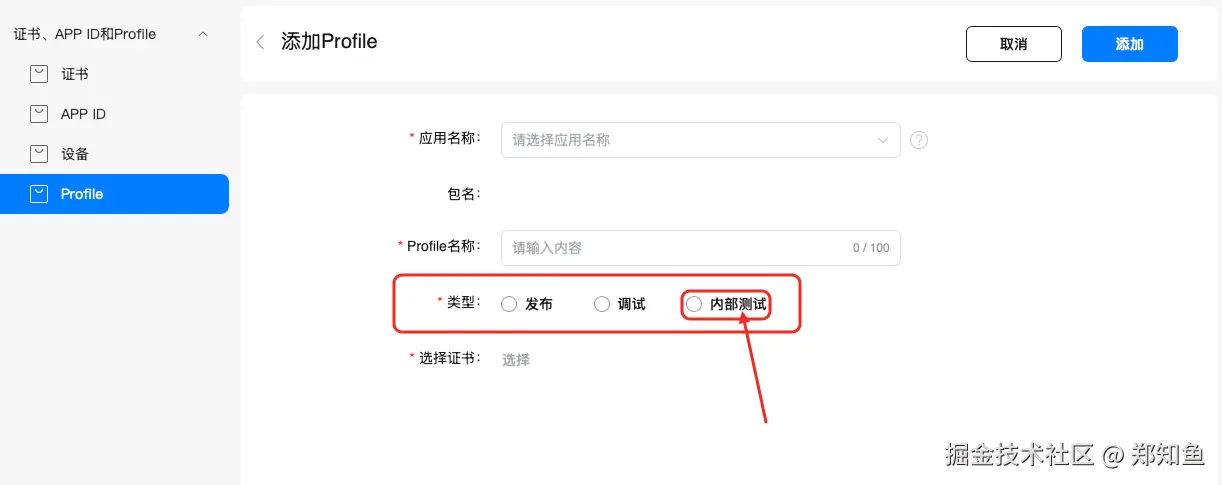Click the 设备 sidebar icon
This screenshot has width=1222, height=485.
pos(39,154)
